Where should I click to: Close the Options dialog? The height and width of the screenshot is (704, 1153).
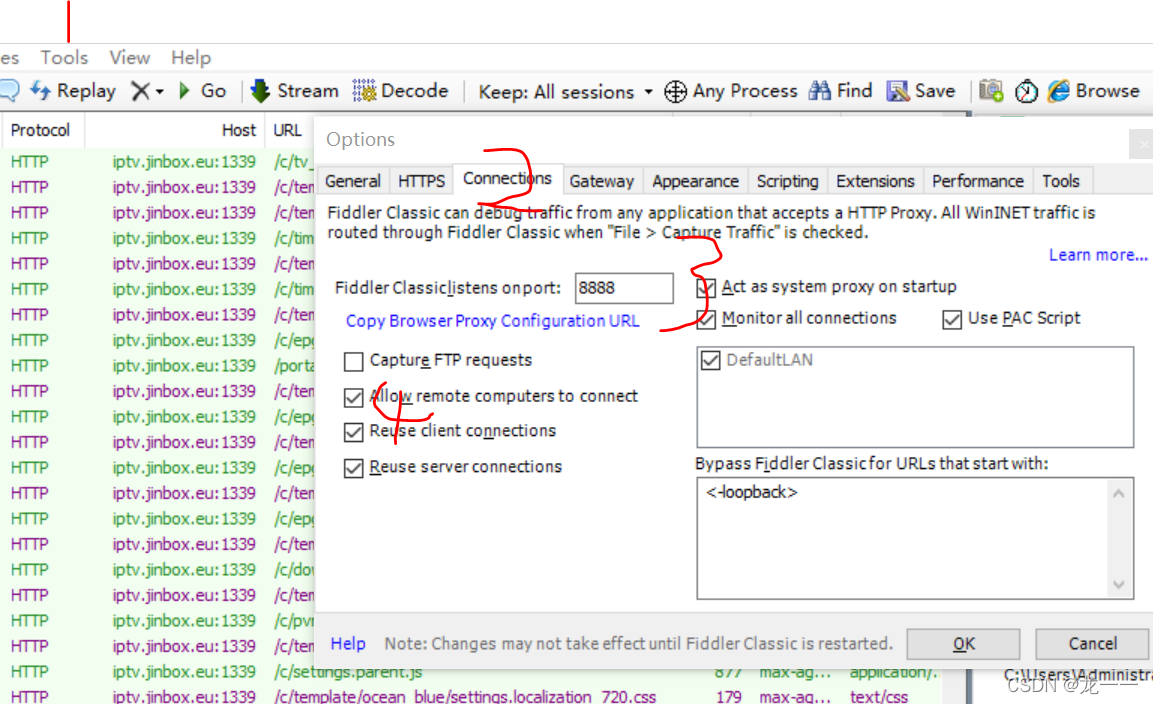tap(1143, 144)
